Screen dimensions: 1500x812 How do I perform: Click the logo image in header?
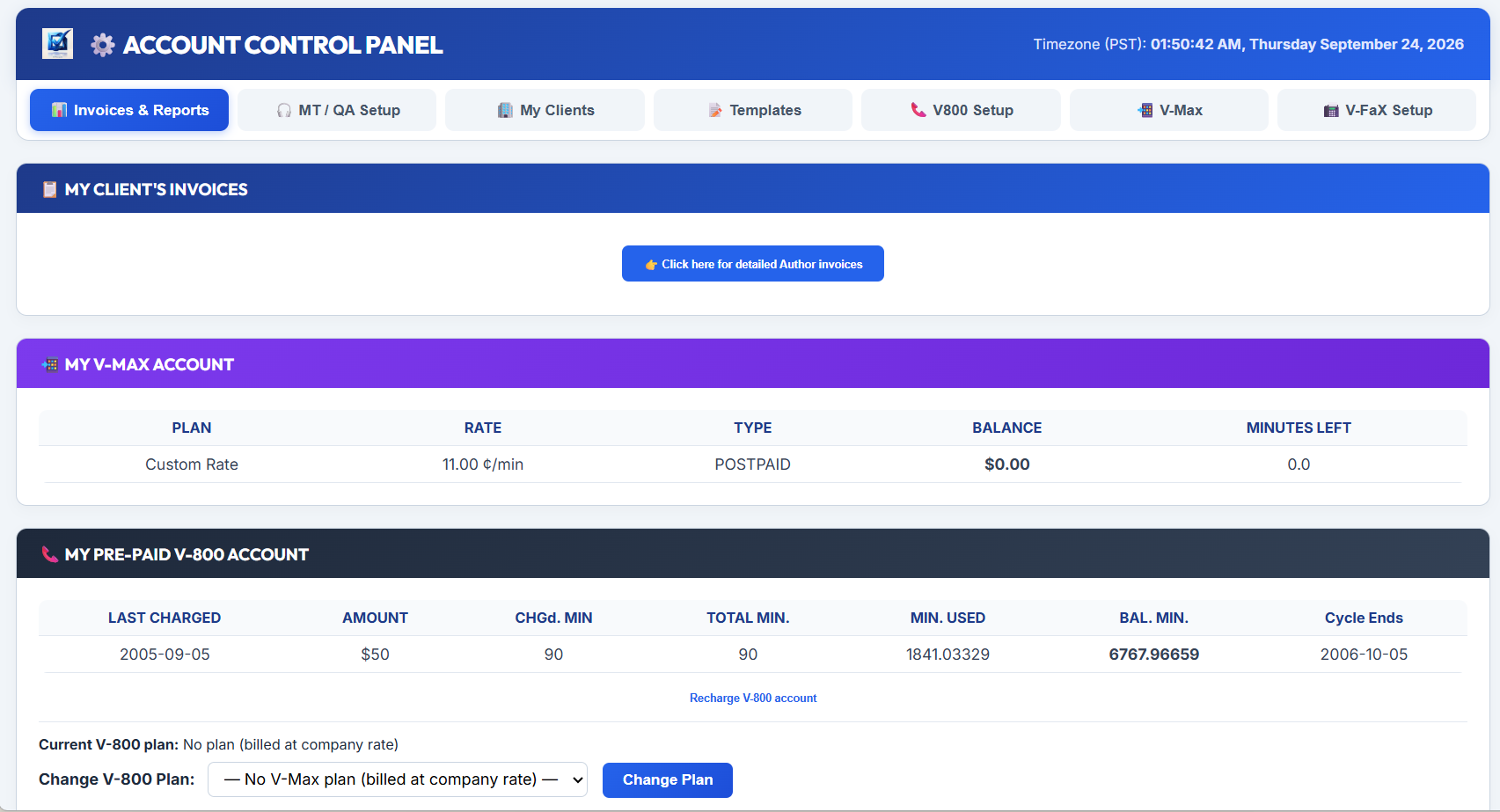coord(57,44)
